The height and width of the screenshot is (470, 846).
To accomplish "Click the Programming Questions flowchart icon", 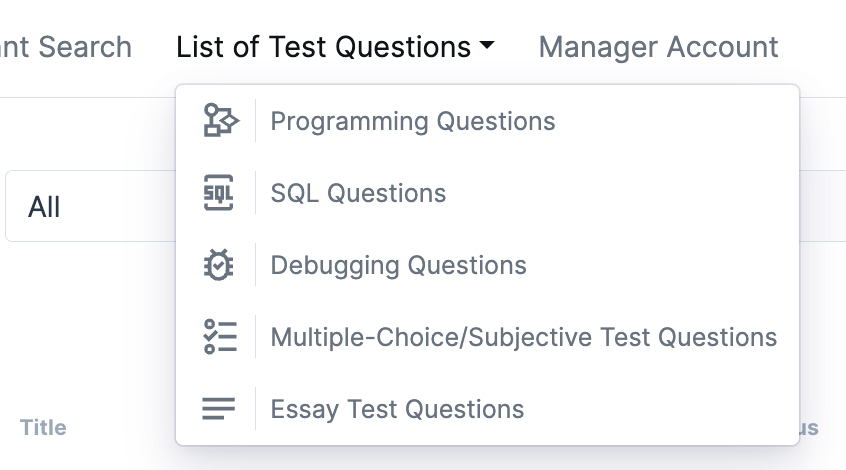I will point(220,120).
